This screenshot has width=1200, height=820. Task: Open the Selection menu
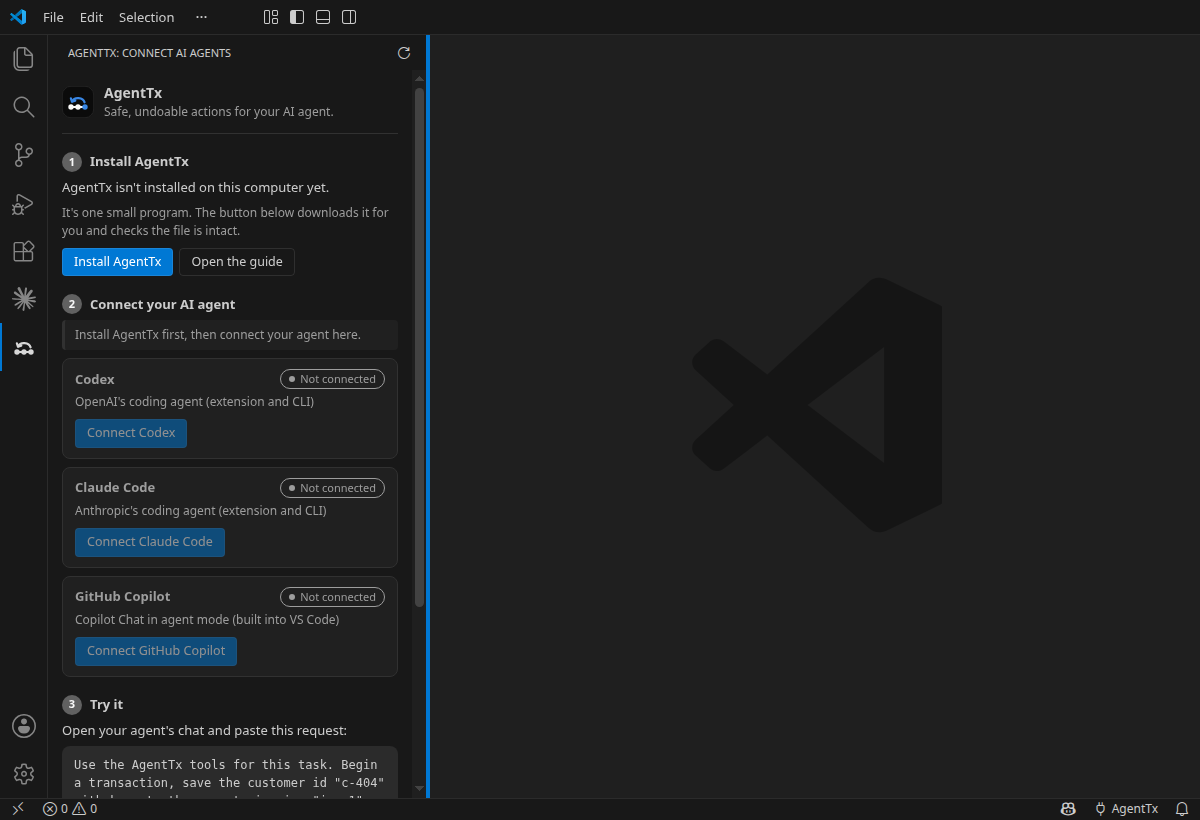tap(146, 17)
